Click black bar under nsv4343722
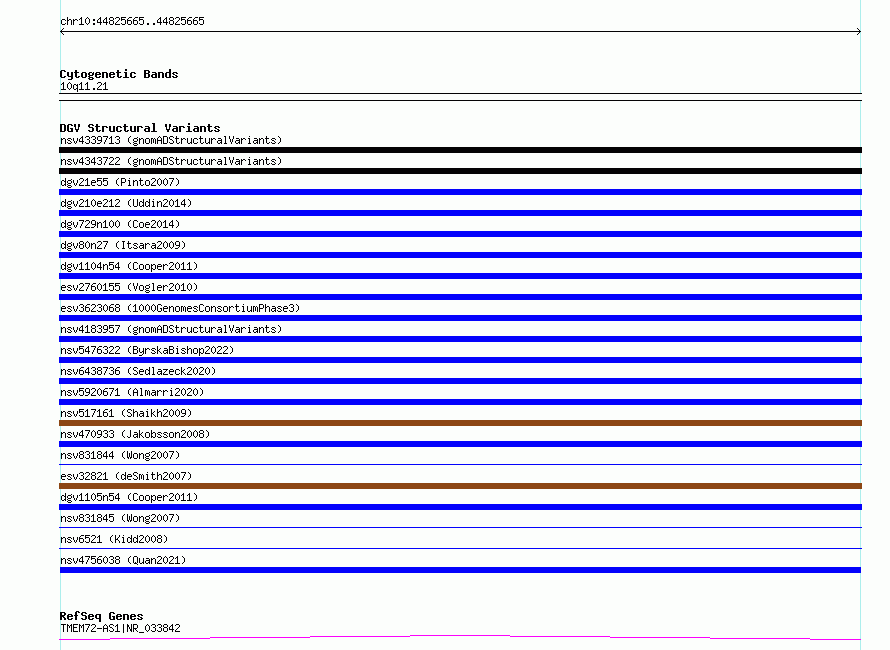Image resolution: width=890 pixels, height=650 pixels. [460, 171]
